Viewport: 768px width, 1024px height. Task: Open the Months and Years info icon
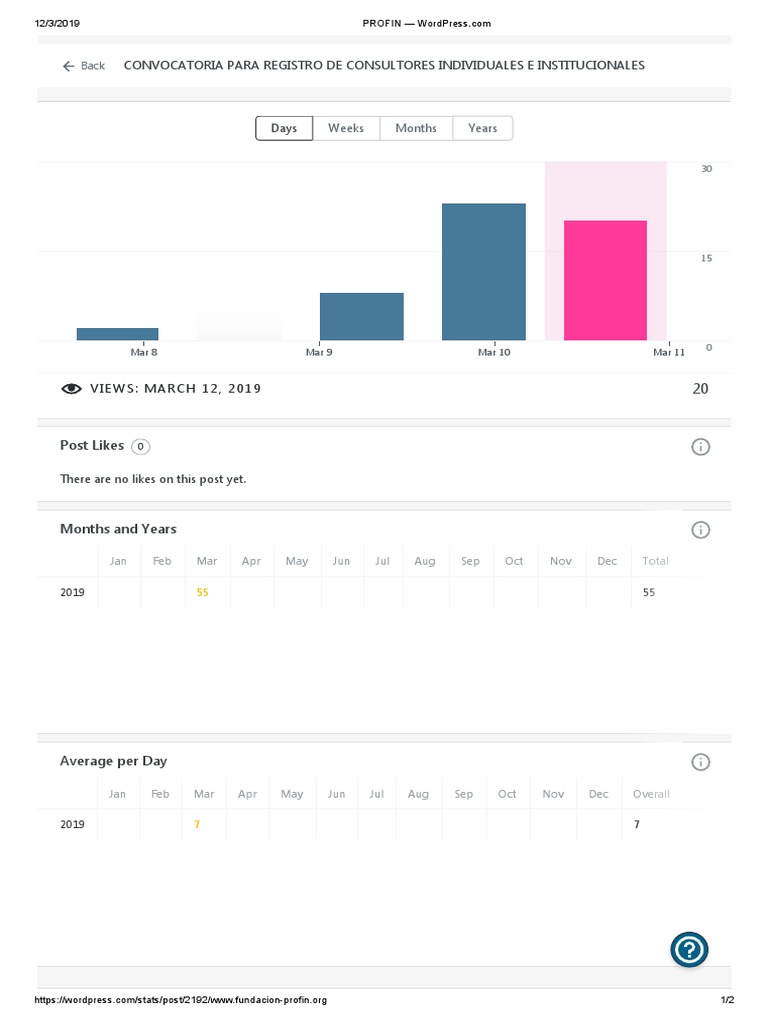click(x=700, y=530)
